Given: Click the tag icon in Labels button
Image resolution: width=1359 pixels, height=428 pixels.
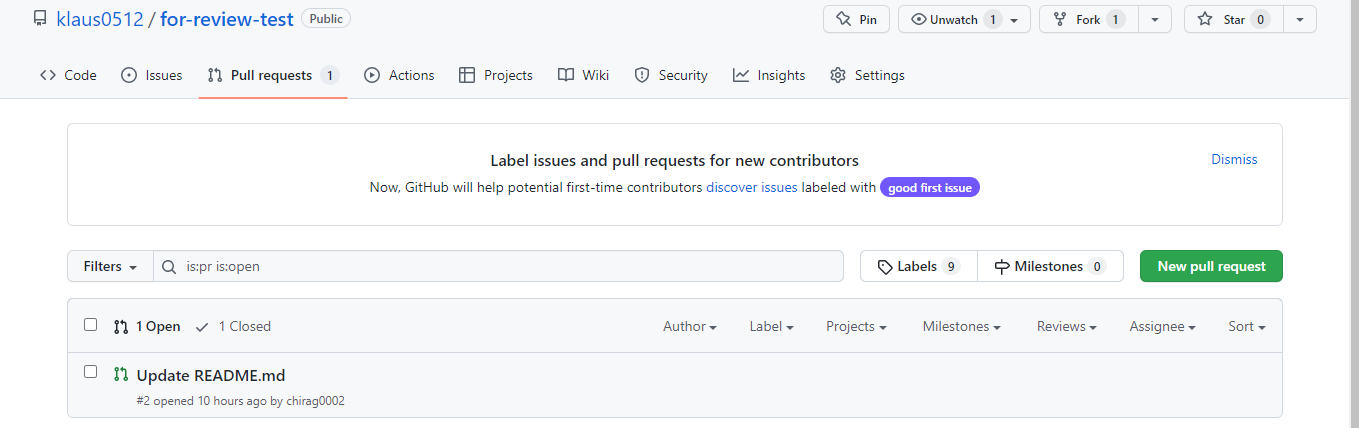Looking at the screenshot, I should click(x=884, y=267).
